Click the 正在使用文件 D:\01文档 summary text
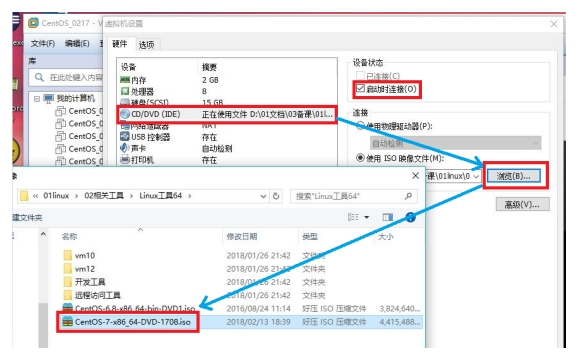The width and height of the screenshot is (579, 360). [x=267, y=114]
